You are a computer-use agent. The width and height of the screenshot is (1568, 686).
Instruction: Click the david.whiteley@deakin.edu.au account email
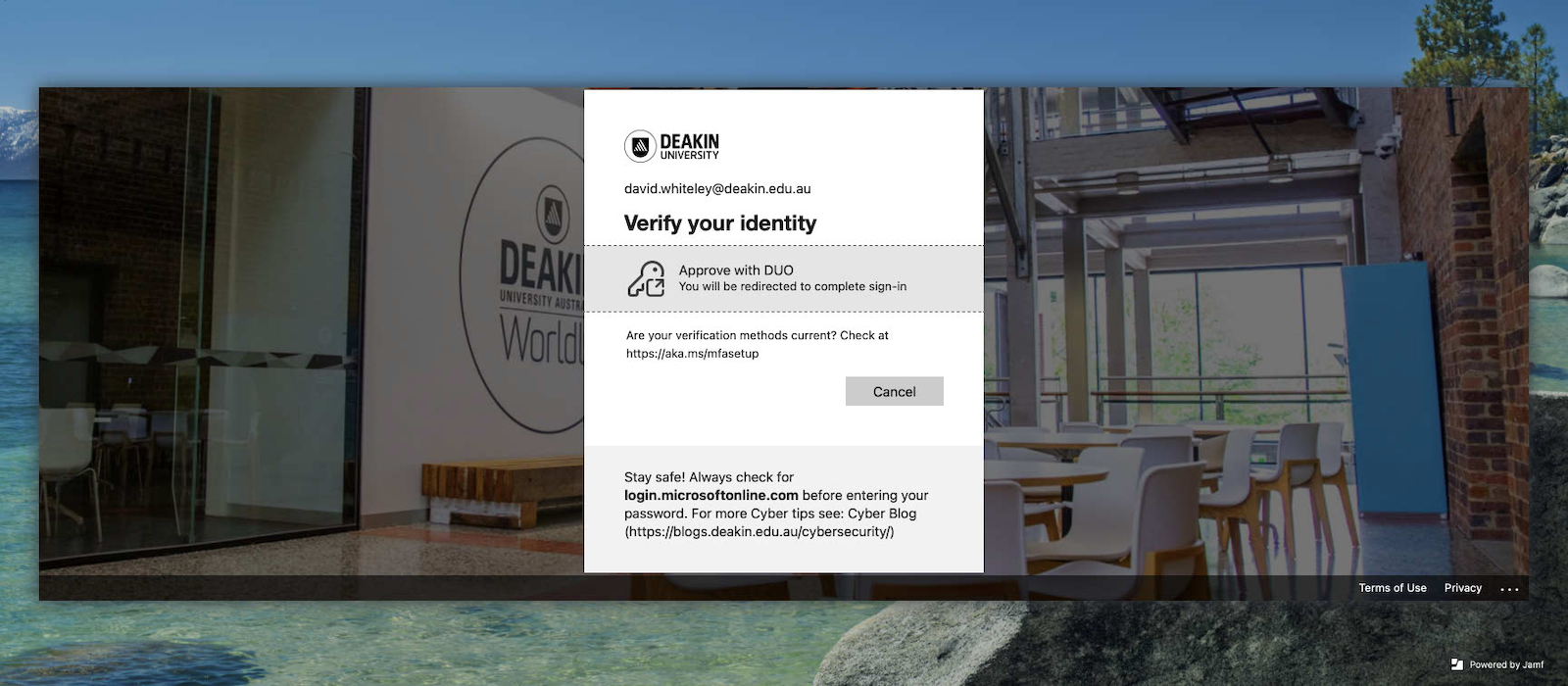coord(717,189)
